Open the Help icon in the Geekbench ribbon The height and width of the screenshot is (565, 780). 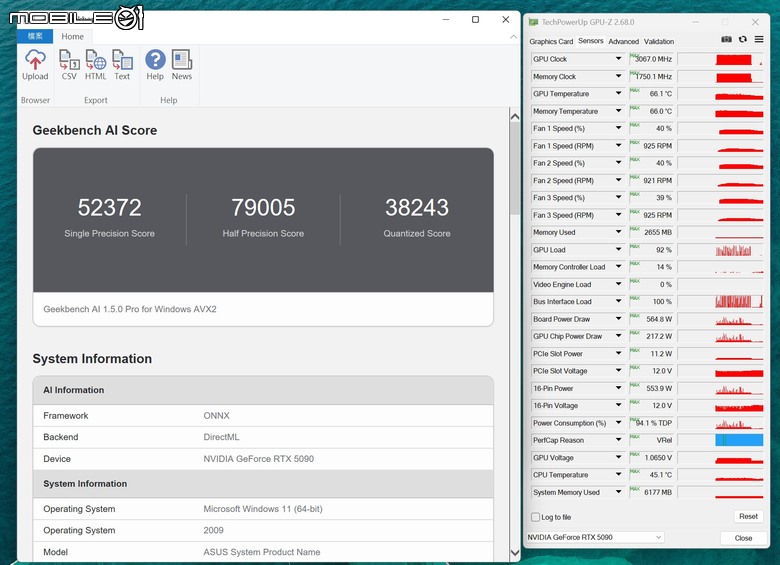point(155,65)
